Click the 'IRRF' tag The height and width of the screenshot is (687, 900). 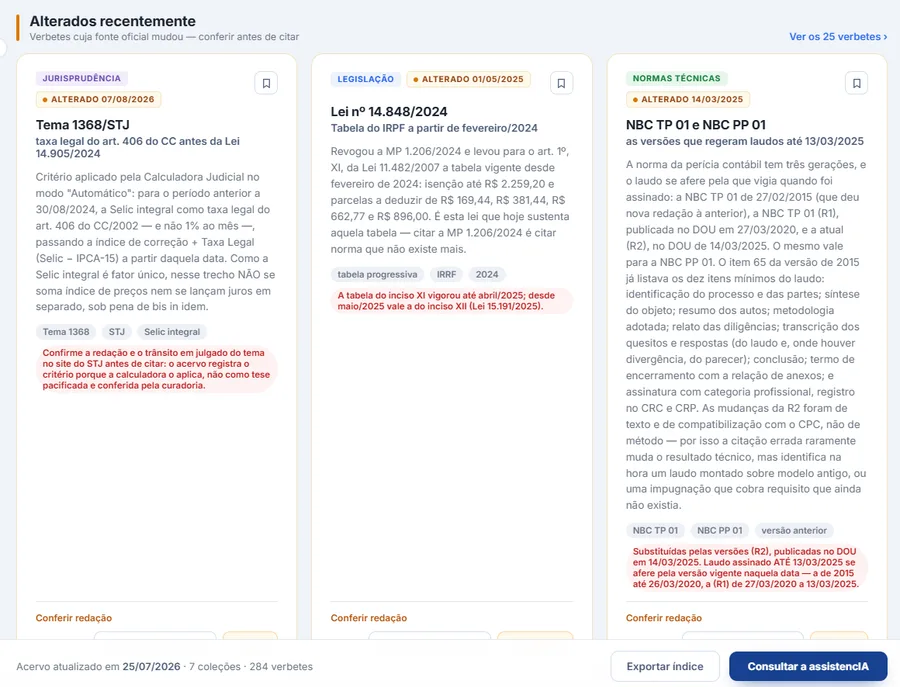pyautogui.click(x=446, y=274)
